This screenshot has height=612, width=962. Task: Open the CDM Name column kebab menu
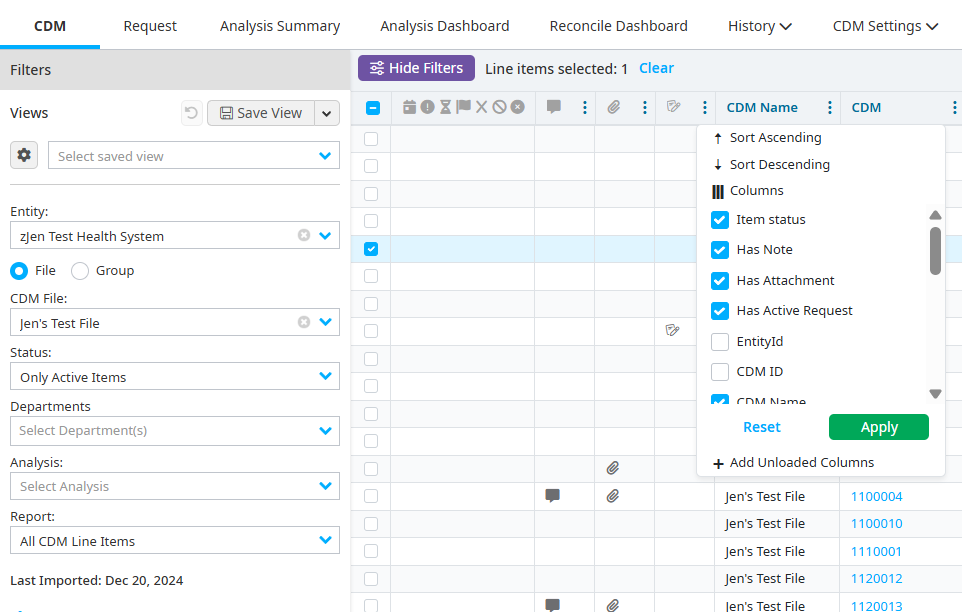click(829, 108)
